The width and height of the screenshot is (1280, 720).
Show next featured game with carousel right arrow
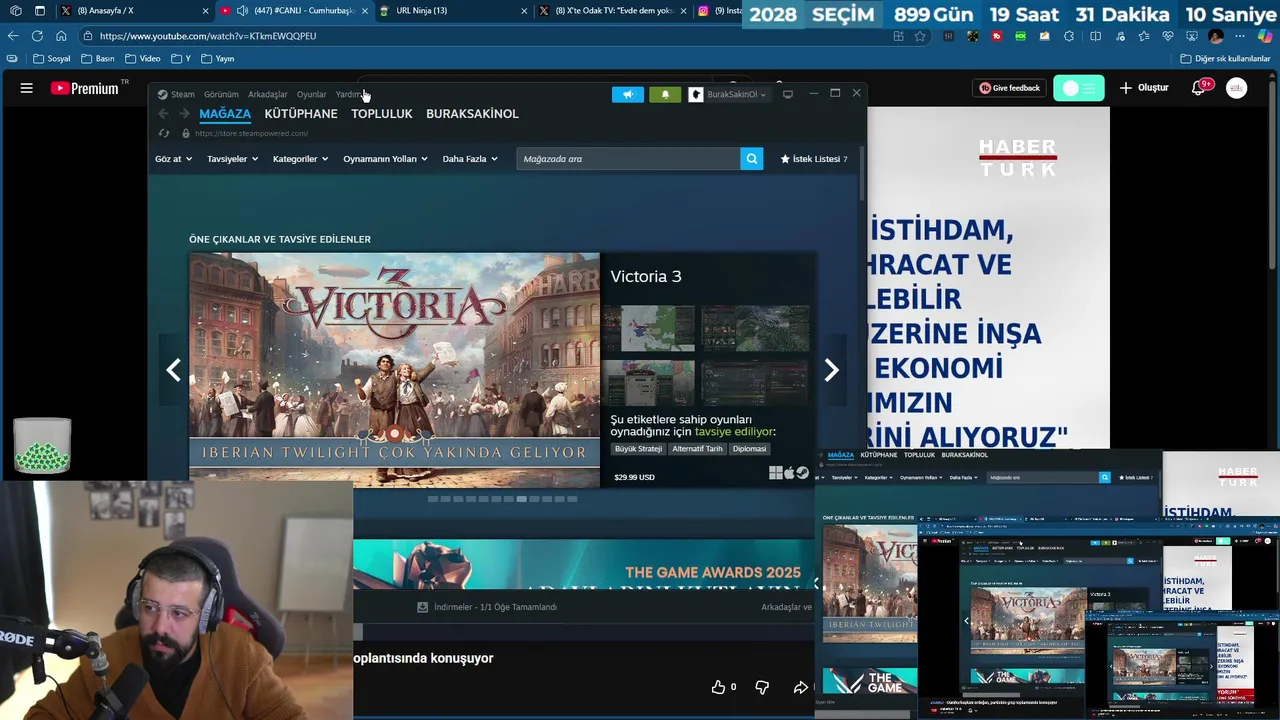(831, 370)
